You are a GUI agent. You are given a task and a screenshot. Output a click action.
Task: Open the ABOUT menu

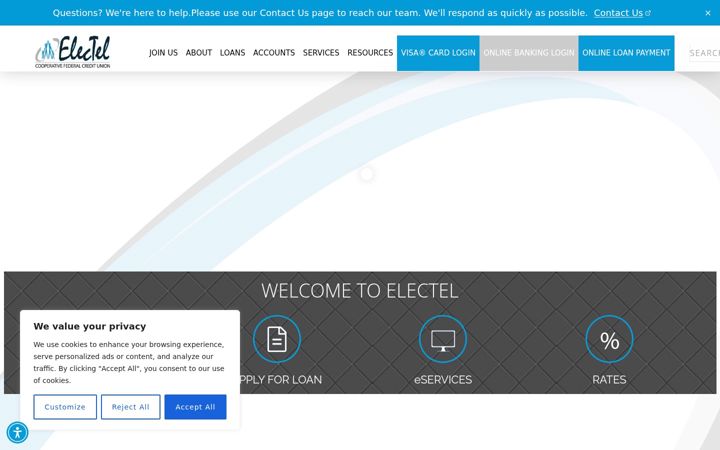[x=199, y=53]
